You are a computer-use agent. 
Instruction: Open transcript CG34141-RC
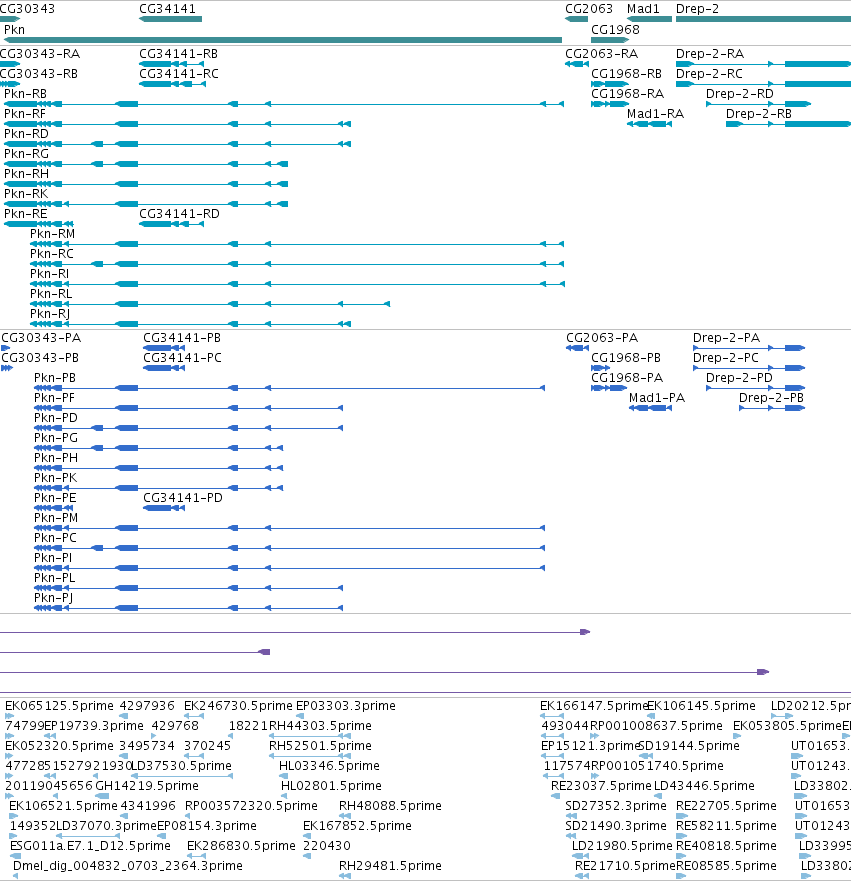[x=179, y=74]
